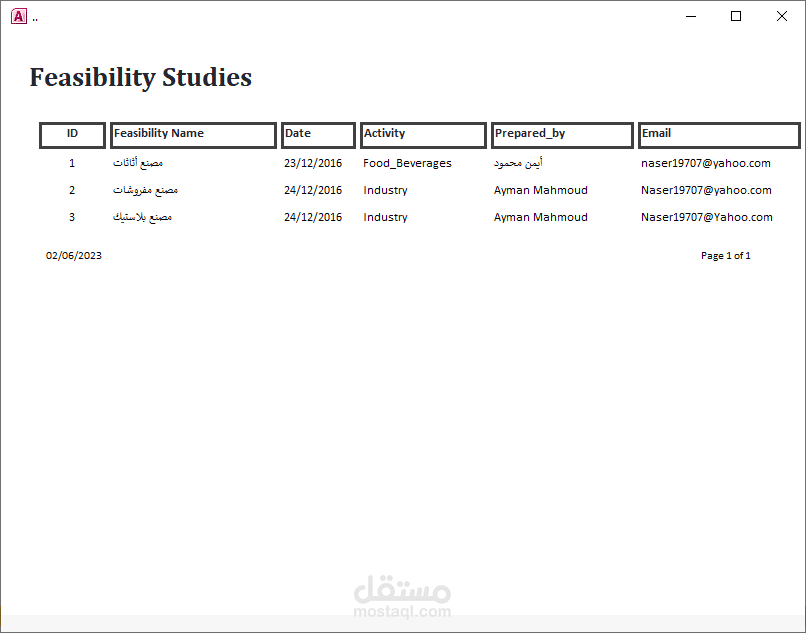Minimize the report window
Screen dimensions: 806x633
pyautogui.click(x=691, y=16)
